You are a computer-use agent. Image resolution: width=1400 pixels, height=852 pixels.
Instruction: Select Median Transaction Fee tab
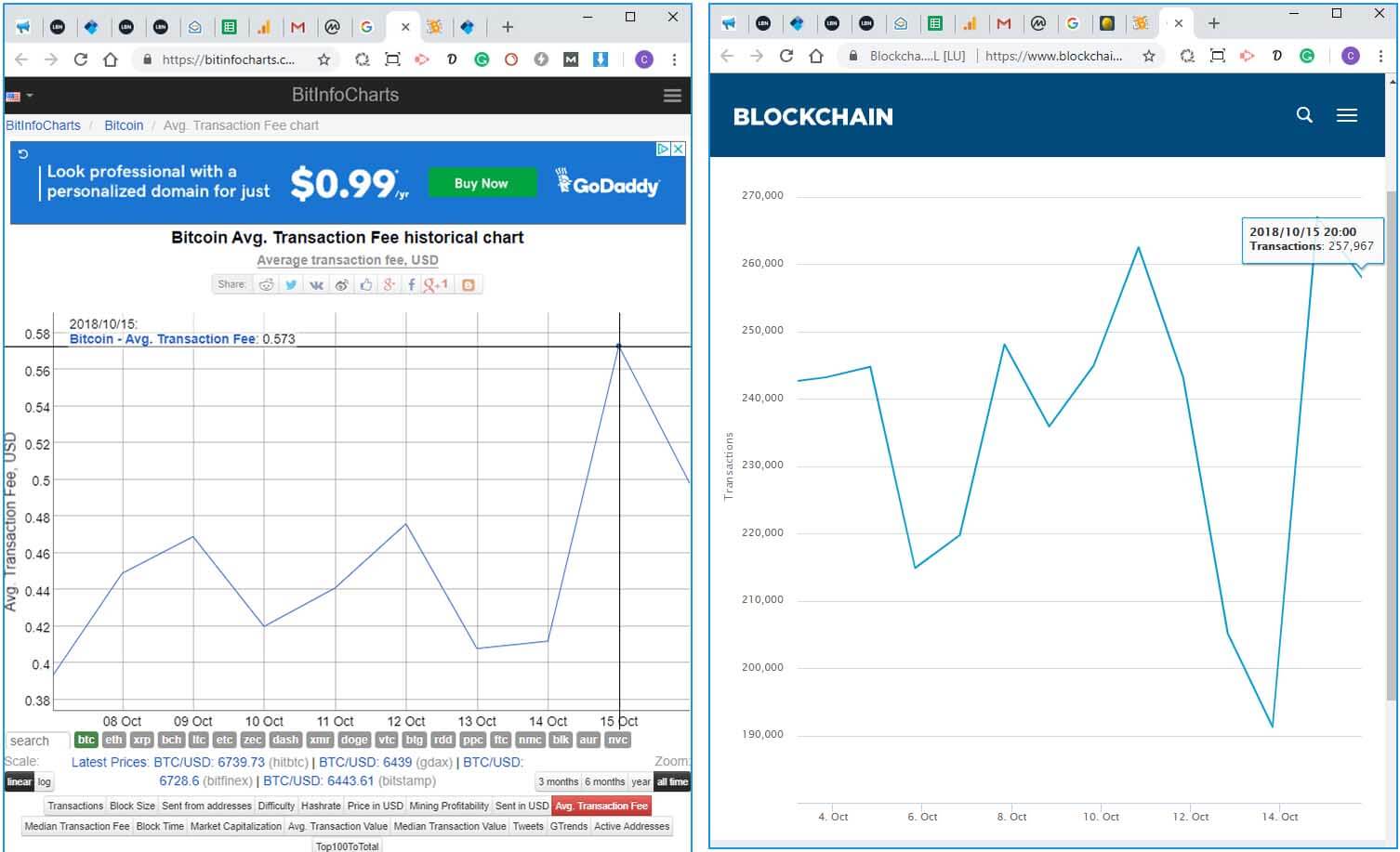pos(77,827)
